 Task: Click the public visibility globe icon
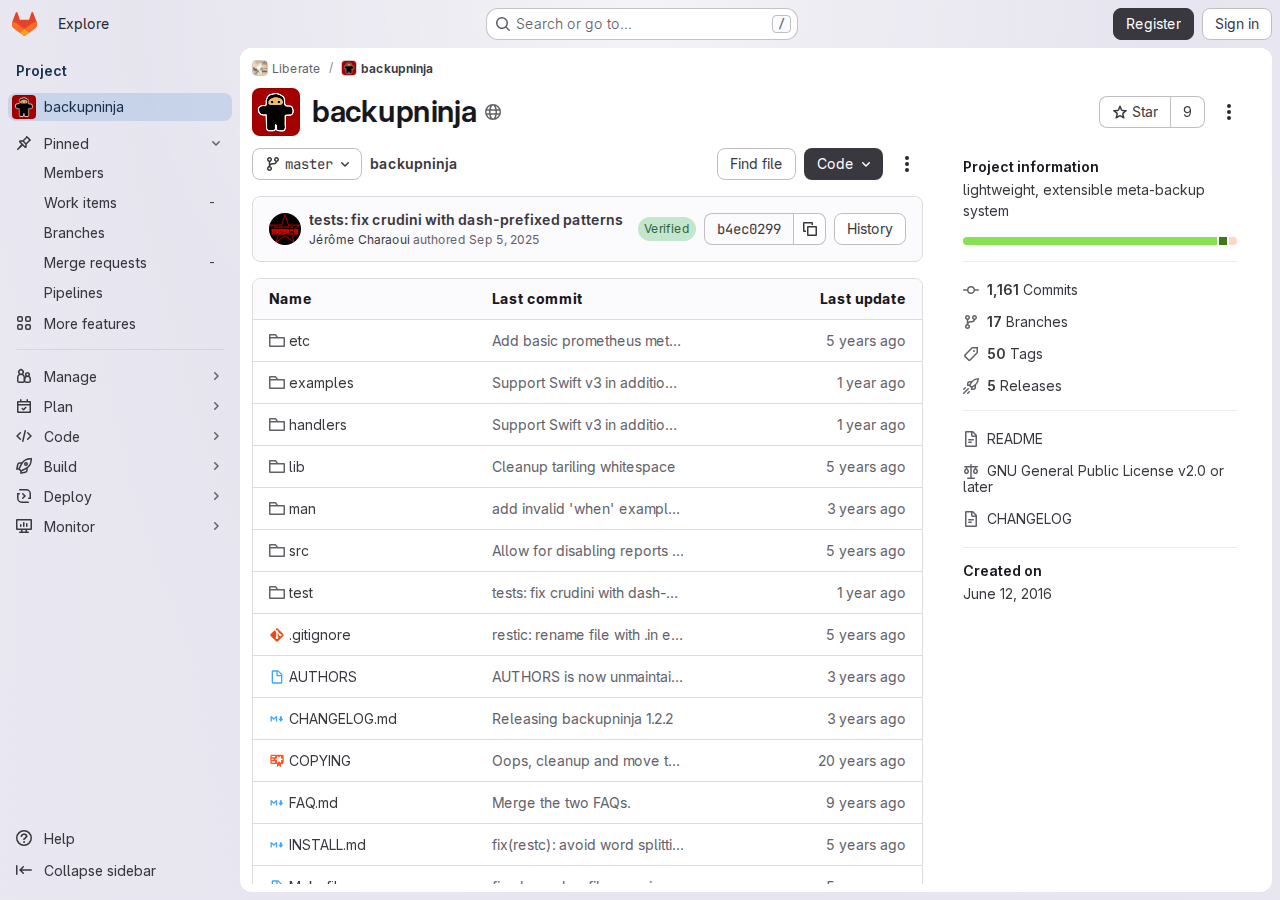[x=493, y=112]
